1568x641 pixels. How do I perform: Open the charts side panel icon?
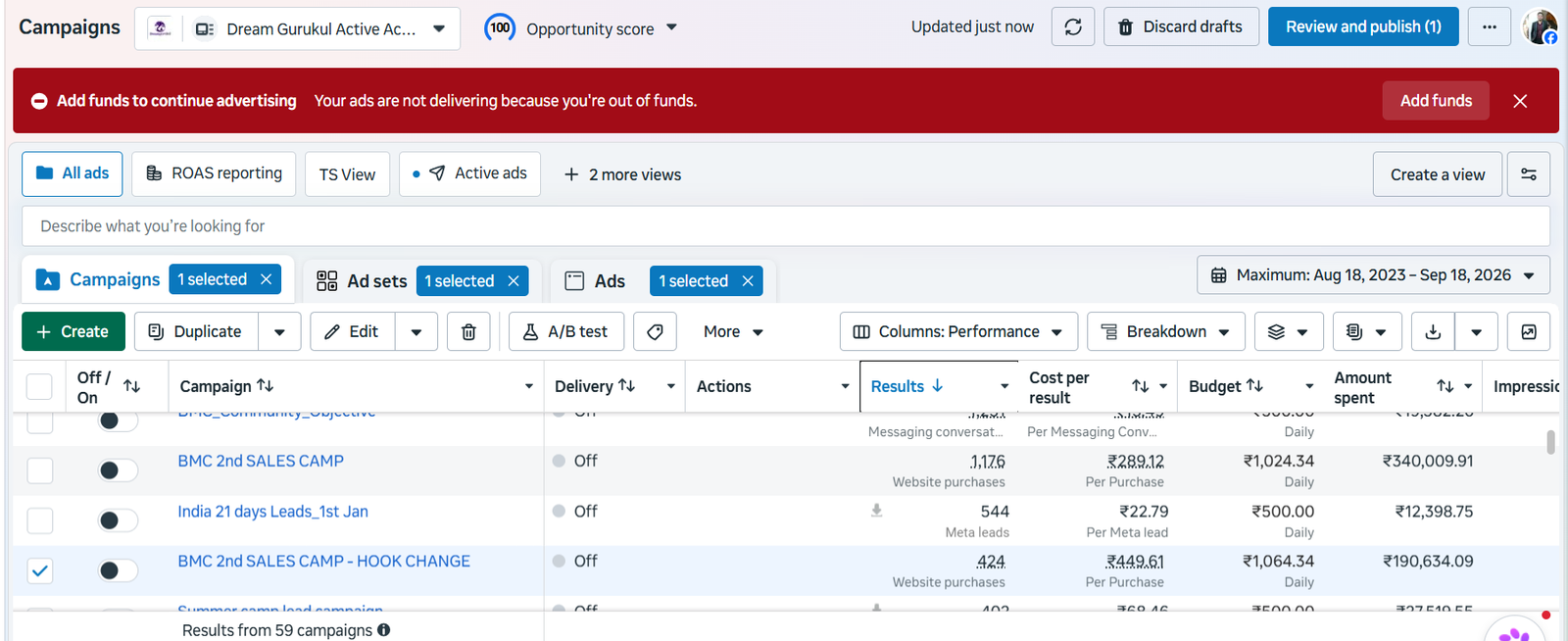pos(1528,331)
